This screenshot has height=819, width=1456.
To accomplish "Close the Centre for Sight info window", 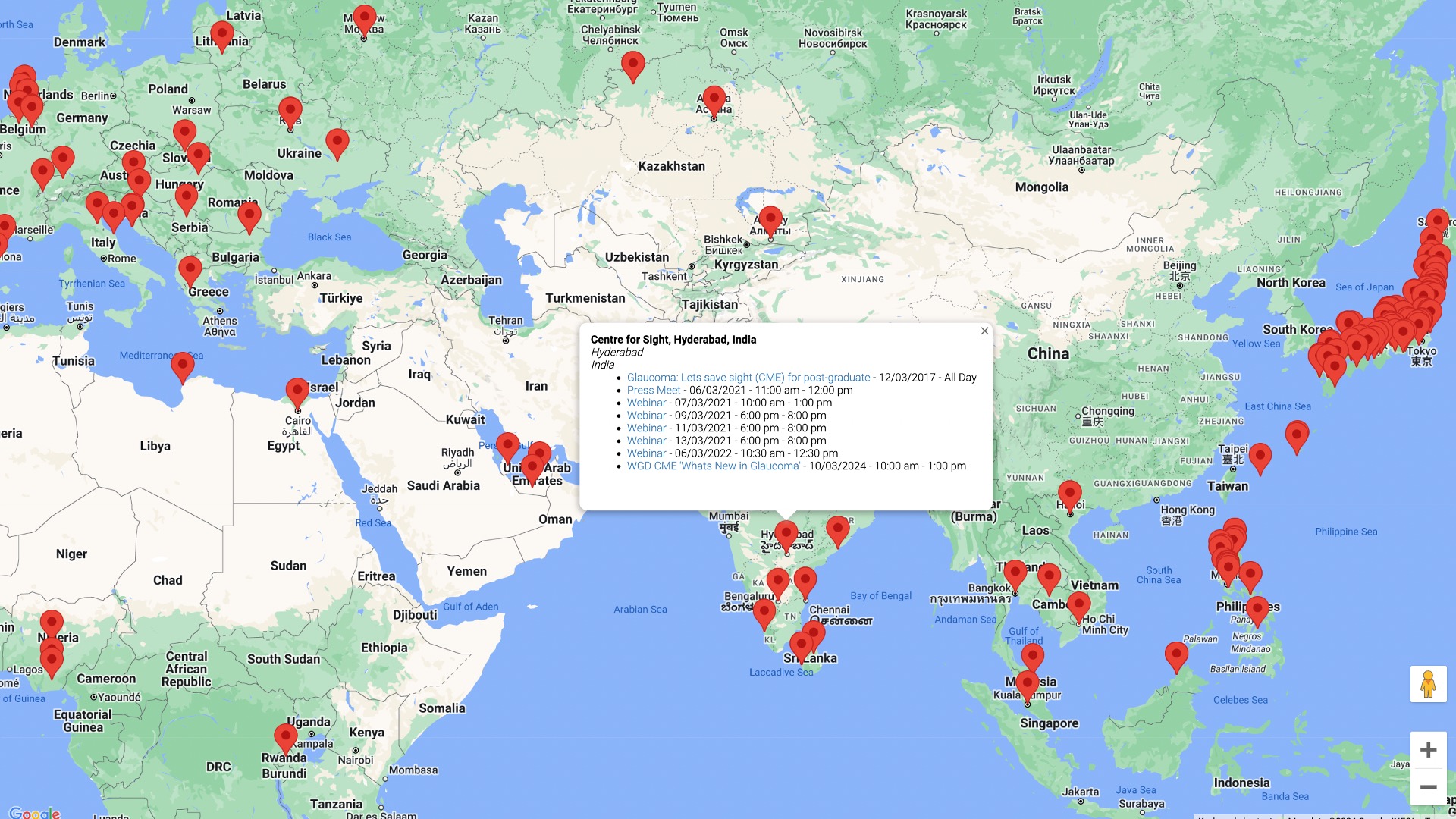I will 984,331.
